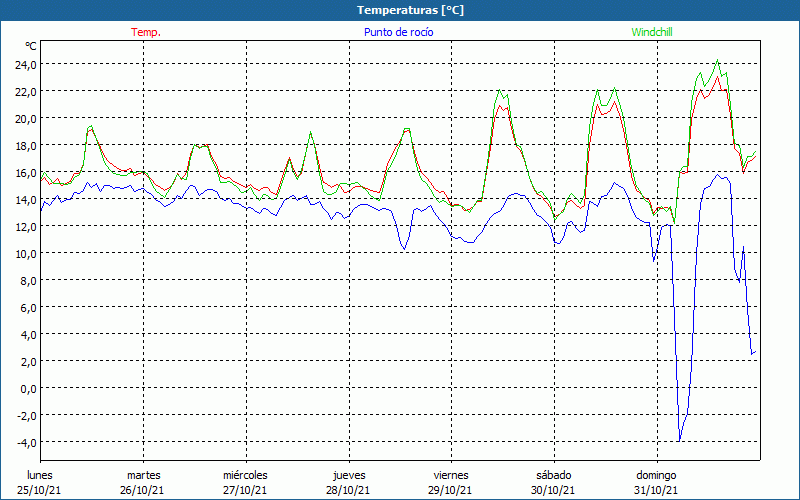
Task: Click the '6,0' y-axis value
Action: coord(28,307)
